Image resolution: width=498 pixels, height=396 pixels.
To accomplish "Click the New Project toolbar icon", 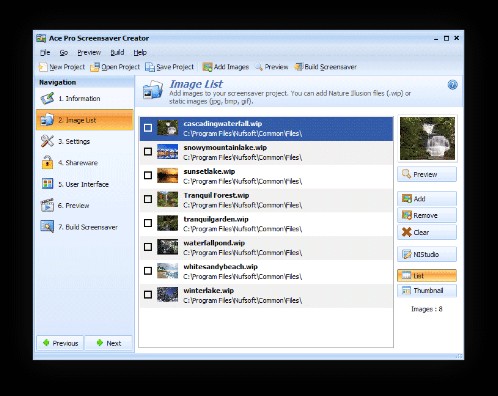I will pos(43,67).
